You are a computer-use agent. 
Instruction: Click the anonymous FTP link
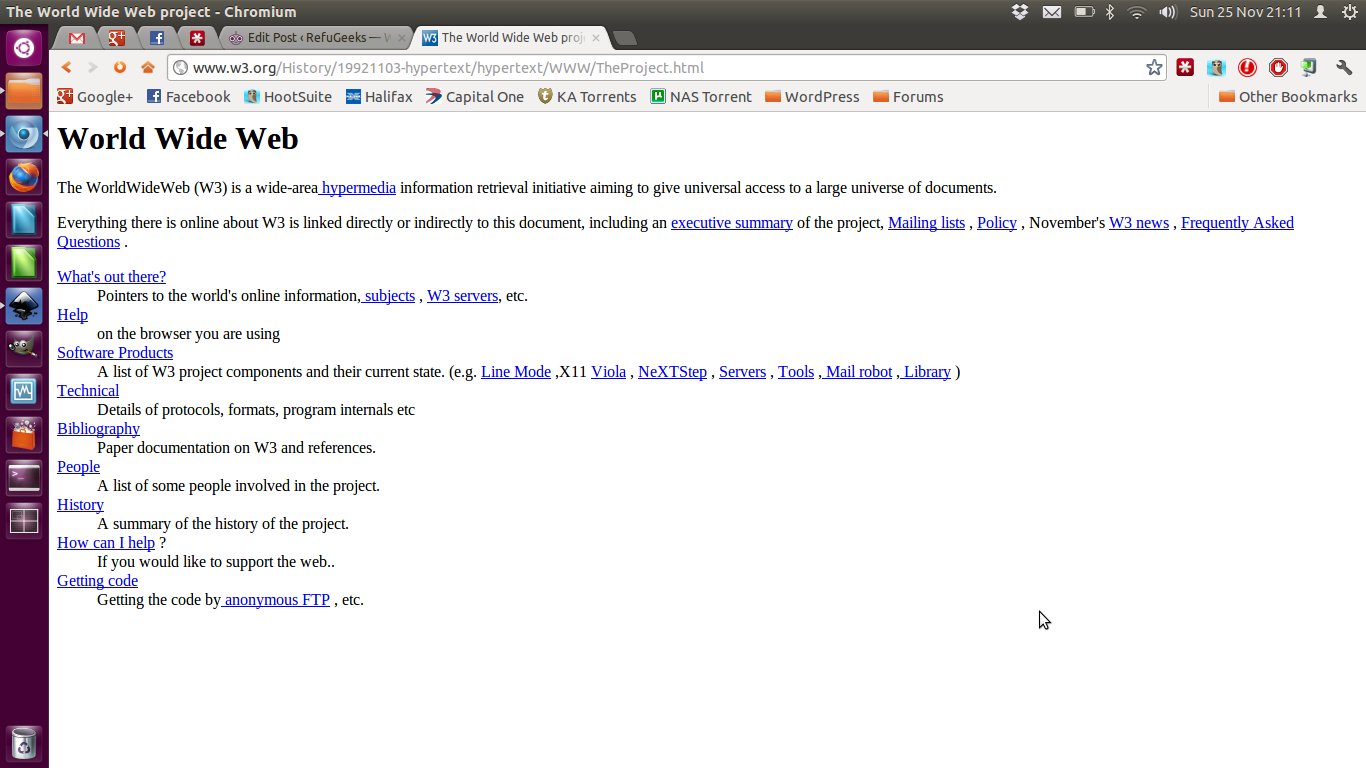pyautogui.click(x=276, y=600)
